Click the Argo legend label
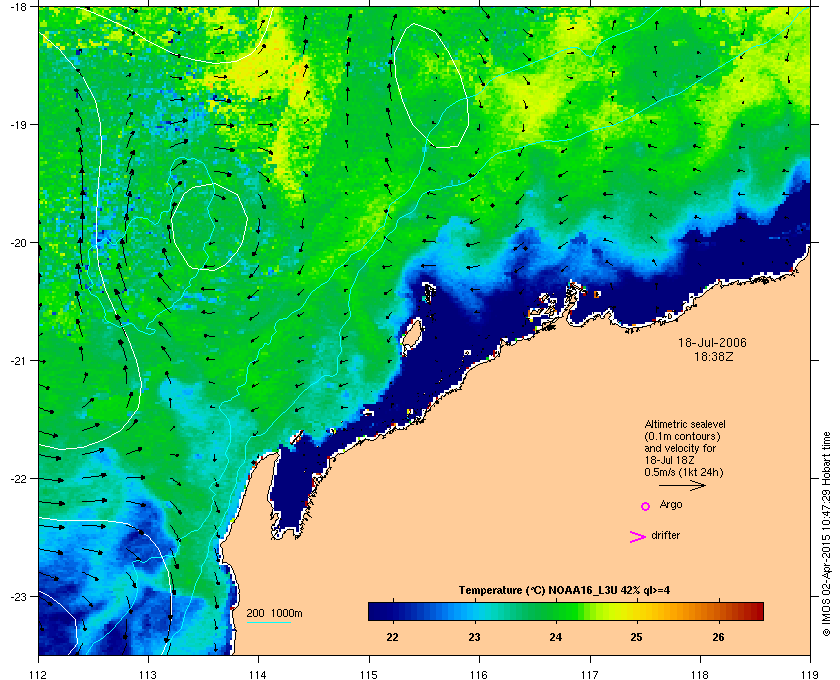 [671, 505]
